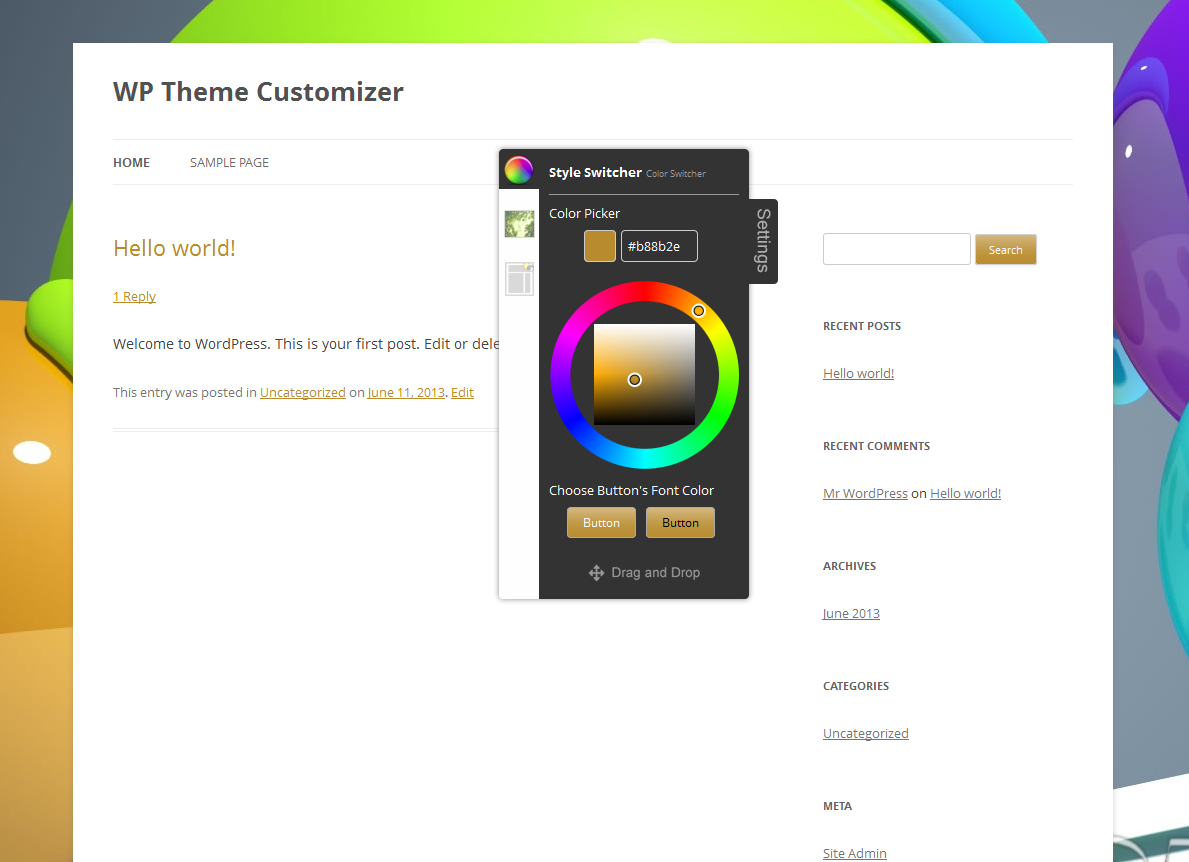The width and height of the screenshot is (1189, 862).
Task: Click the gold Search button
Action: click(1005, 249)
